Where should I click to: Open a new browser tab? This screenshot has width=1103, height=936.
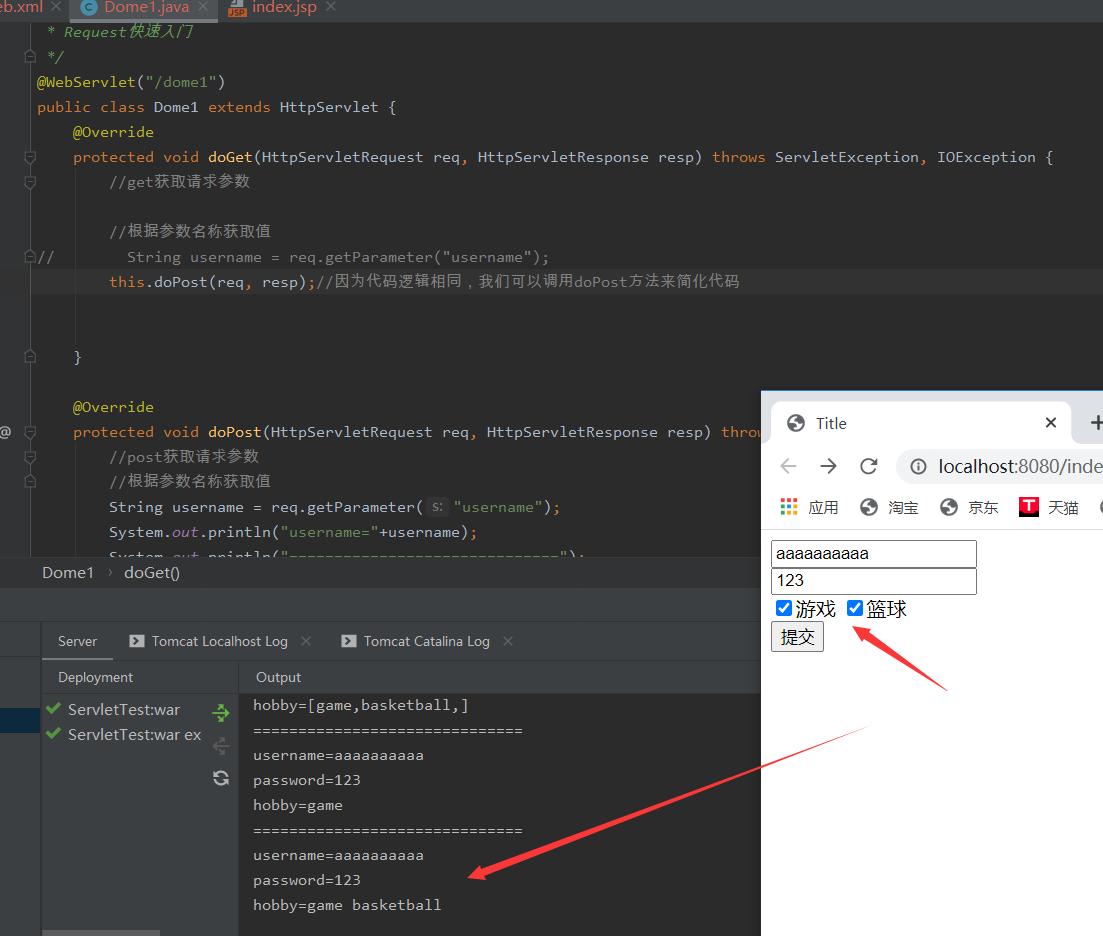click(x=1095, y=423)
